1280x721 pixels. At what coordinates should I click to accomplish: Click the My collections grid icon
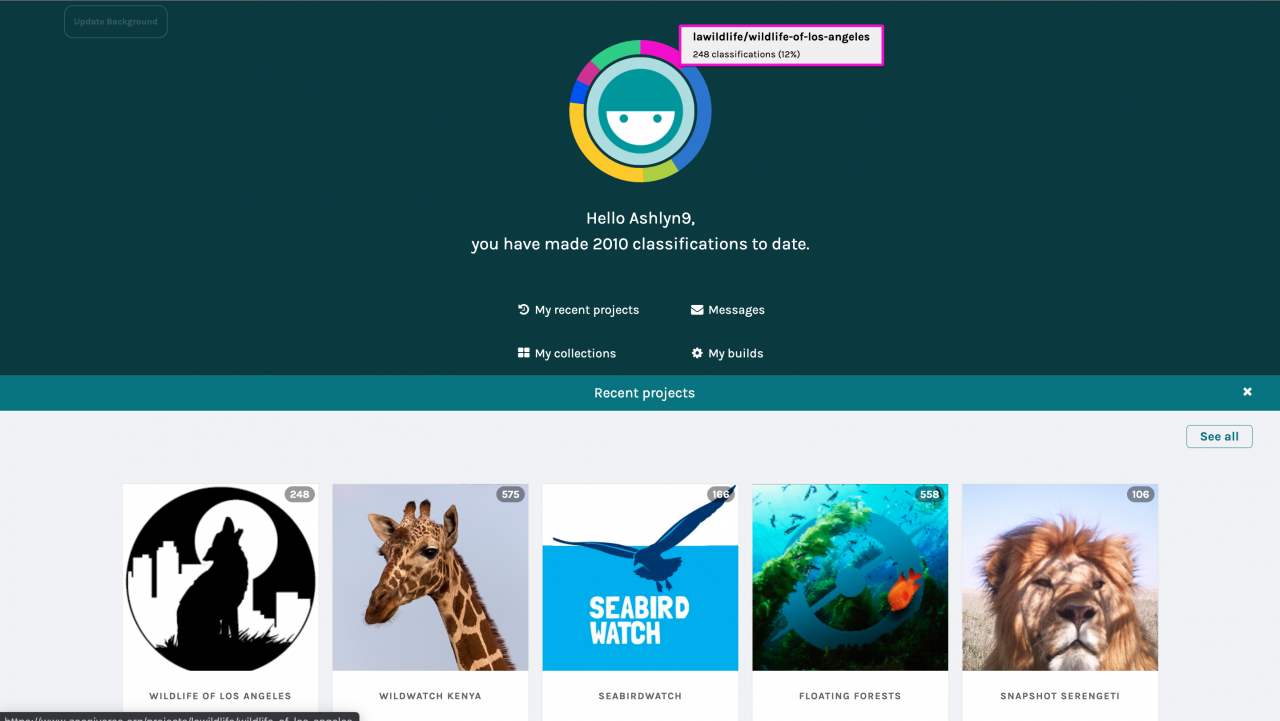(523, 353)
